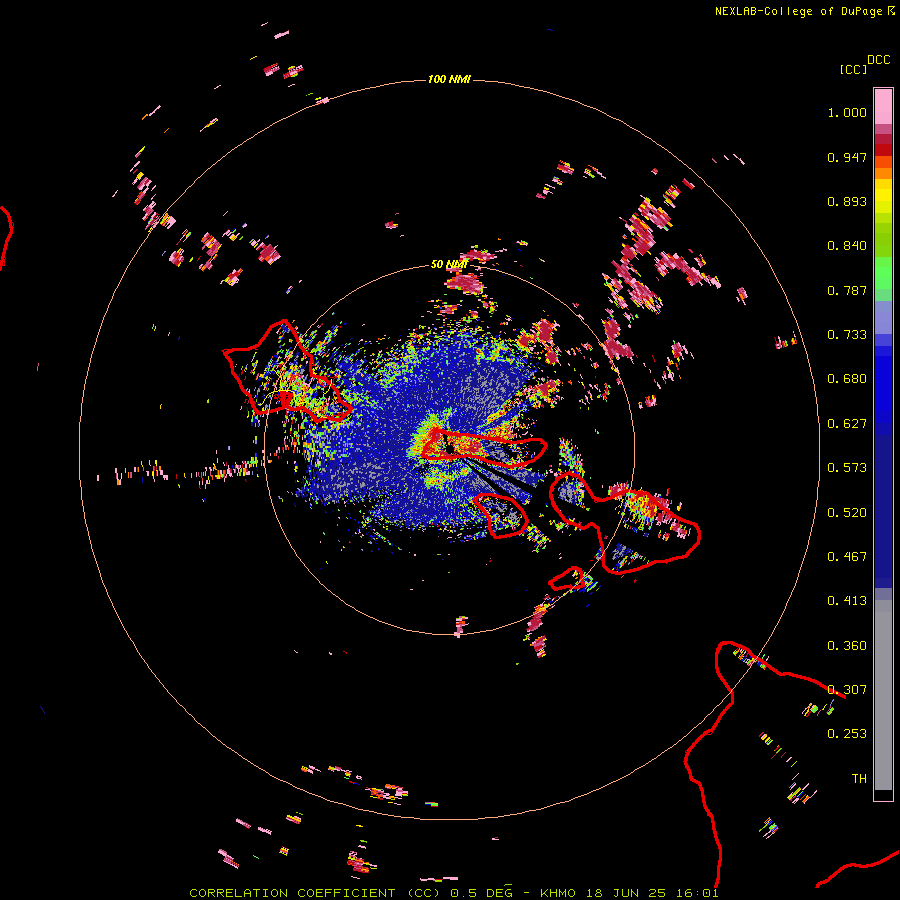
Task: Click the [CC] legend unit label
Action: pos(853,69)
